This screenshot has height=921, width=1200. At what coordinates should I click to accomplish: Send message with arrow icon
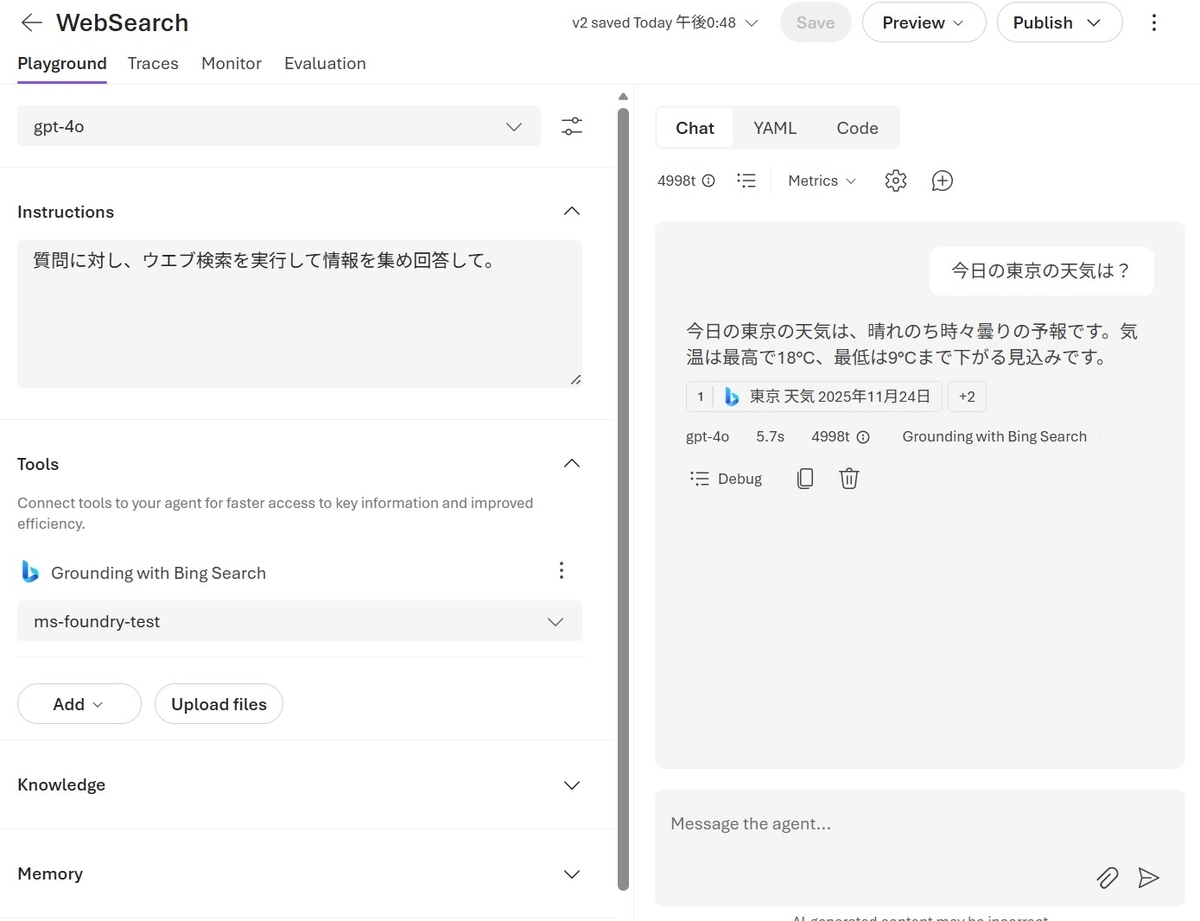[x=1148, y=878]
